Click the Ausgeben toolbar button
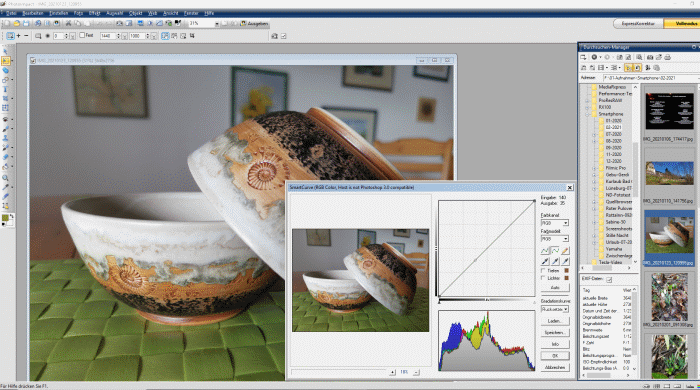The width and height of the screenshot is (700, 390). point(254,24)
